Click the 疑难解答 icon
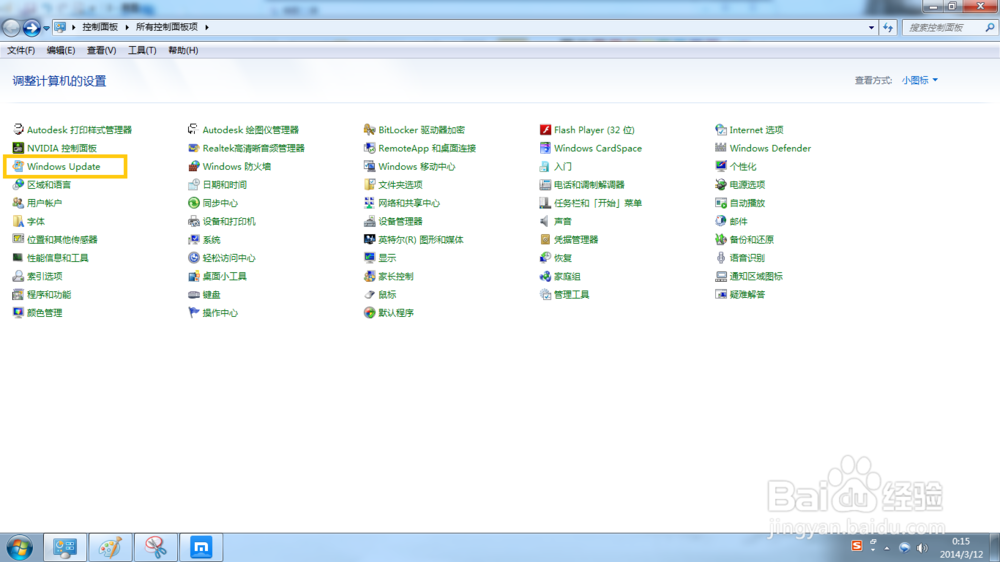Image resolution: width=1000 pixels, height=562 pixels. pos(721,295)
